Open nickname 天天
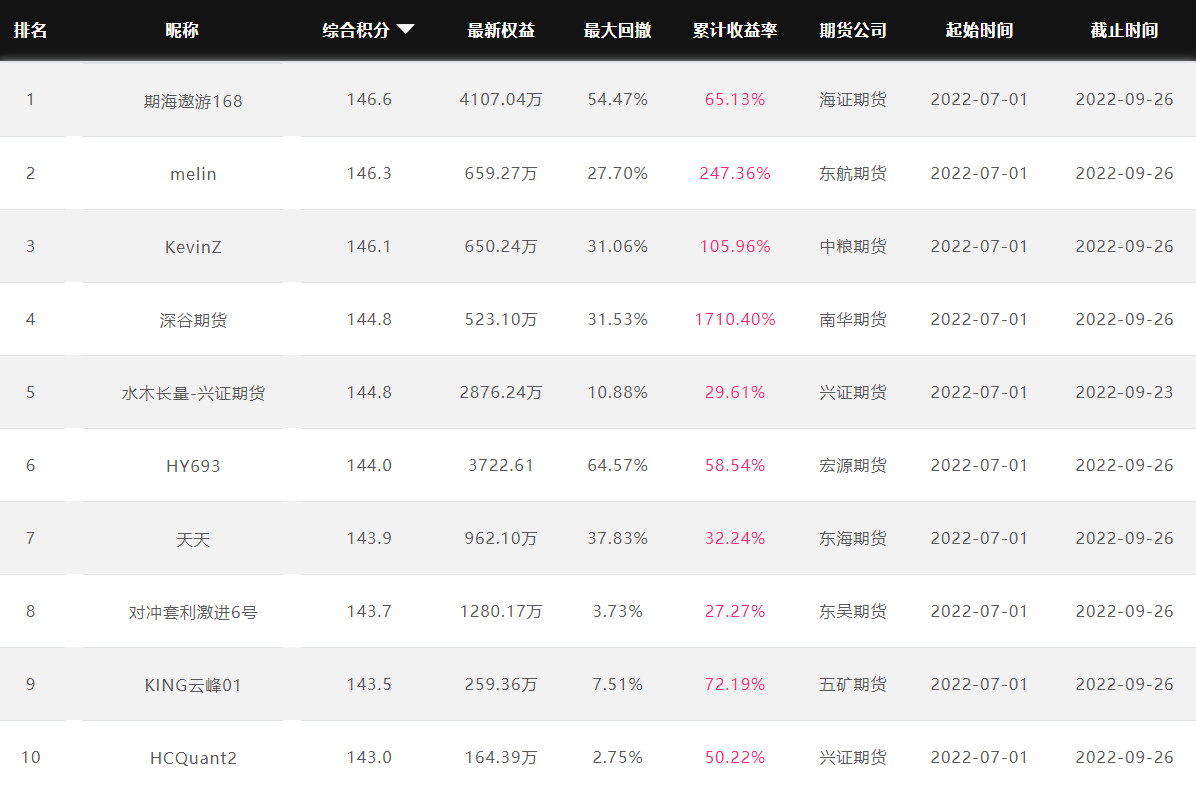1196x790 pixels. coord(193,539)
